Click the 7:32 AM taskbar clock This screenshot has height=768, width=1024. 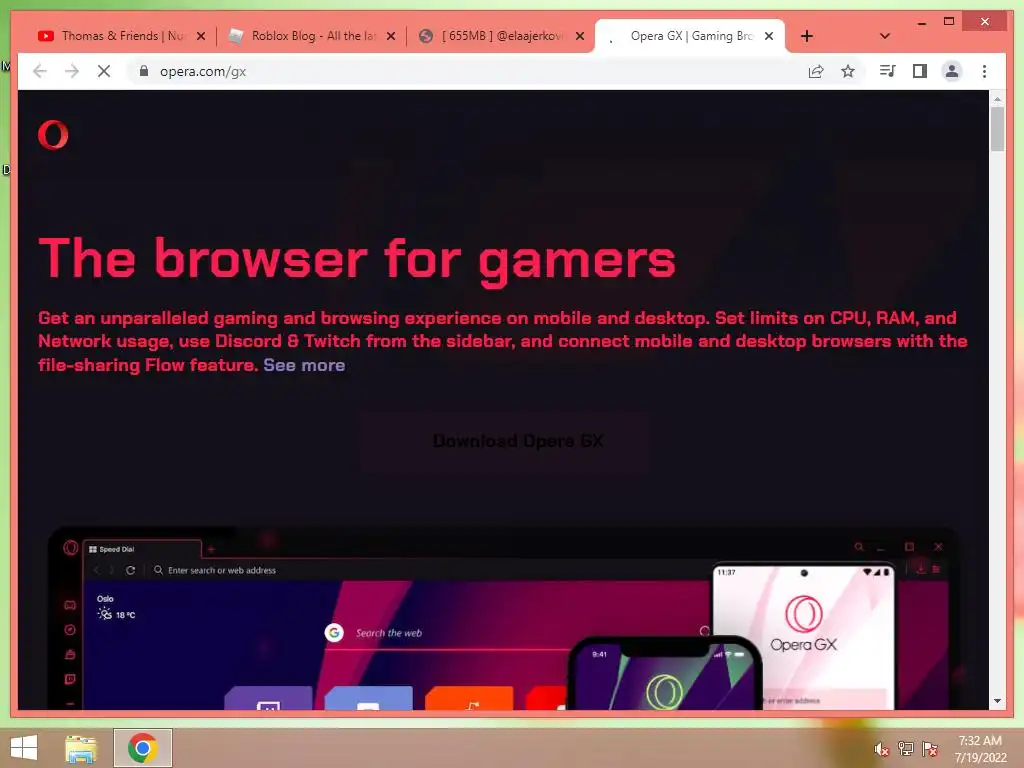pos(980,749)
